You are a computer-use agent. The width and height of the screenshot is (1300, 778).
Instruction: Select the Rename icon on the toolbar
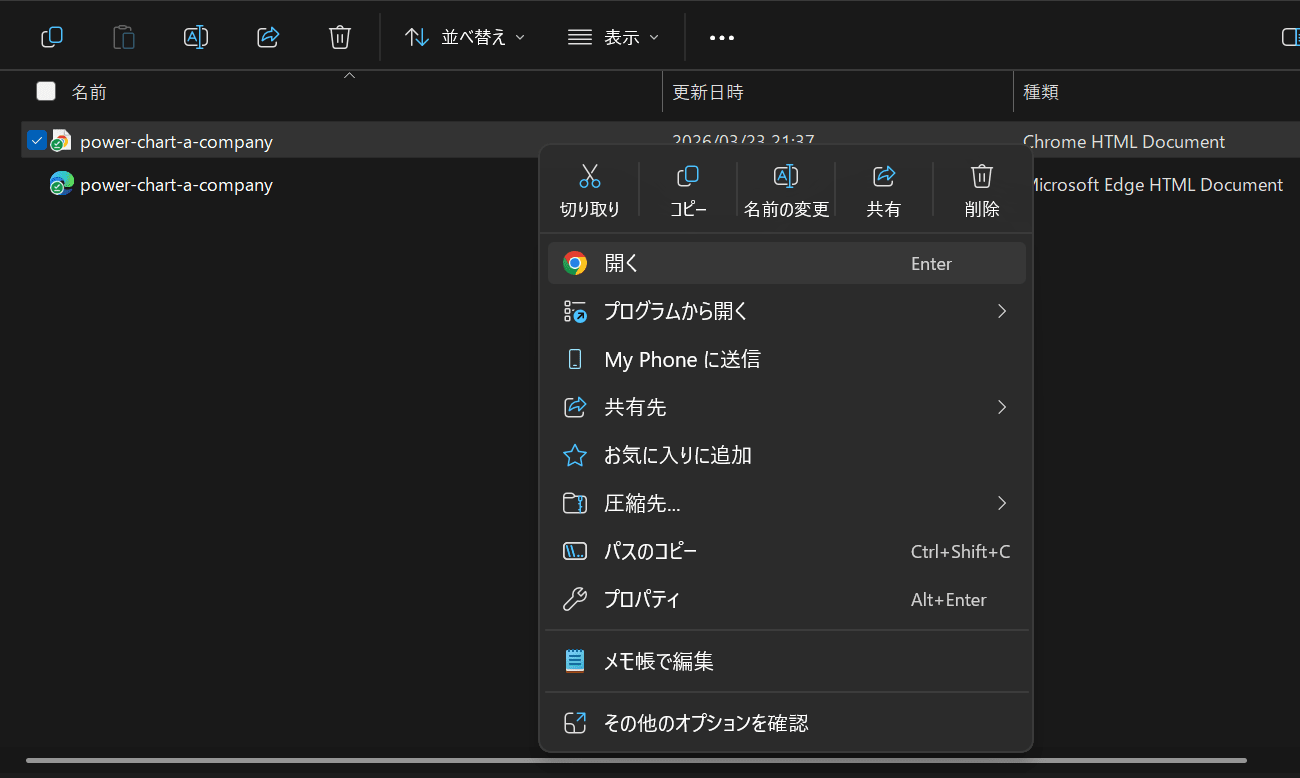pyautogui.click(x=195, y=36)
